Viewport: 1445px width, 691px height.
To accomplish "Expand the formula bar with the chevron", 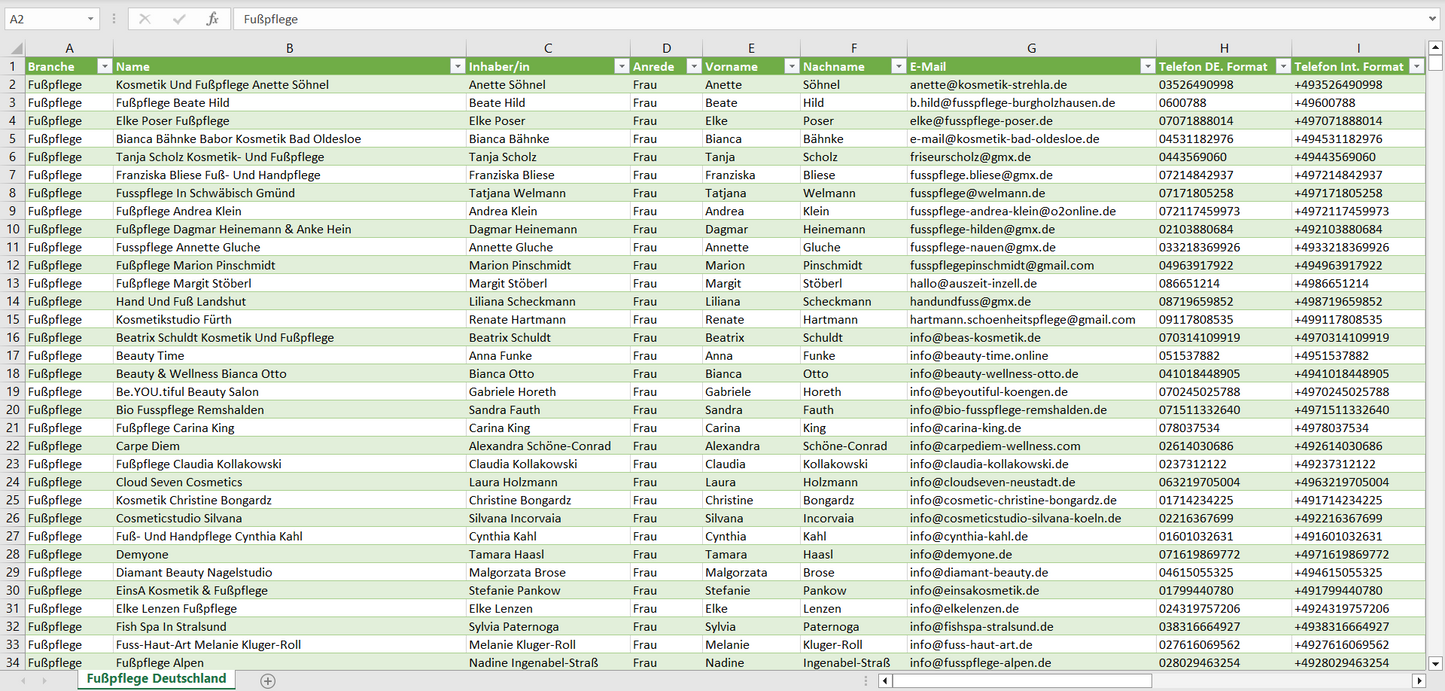I will point(1433,19).
